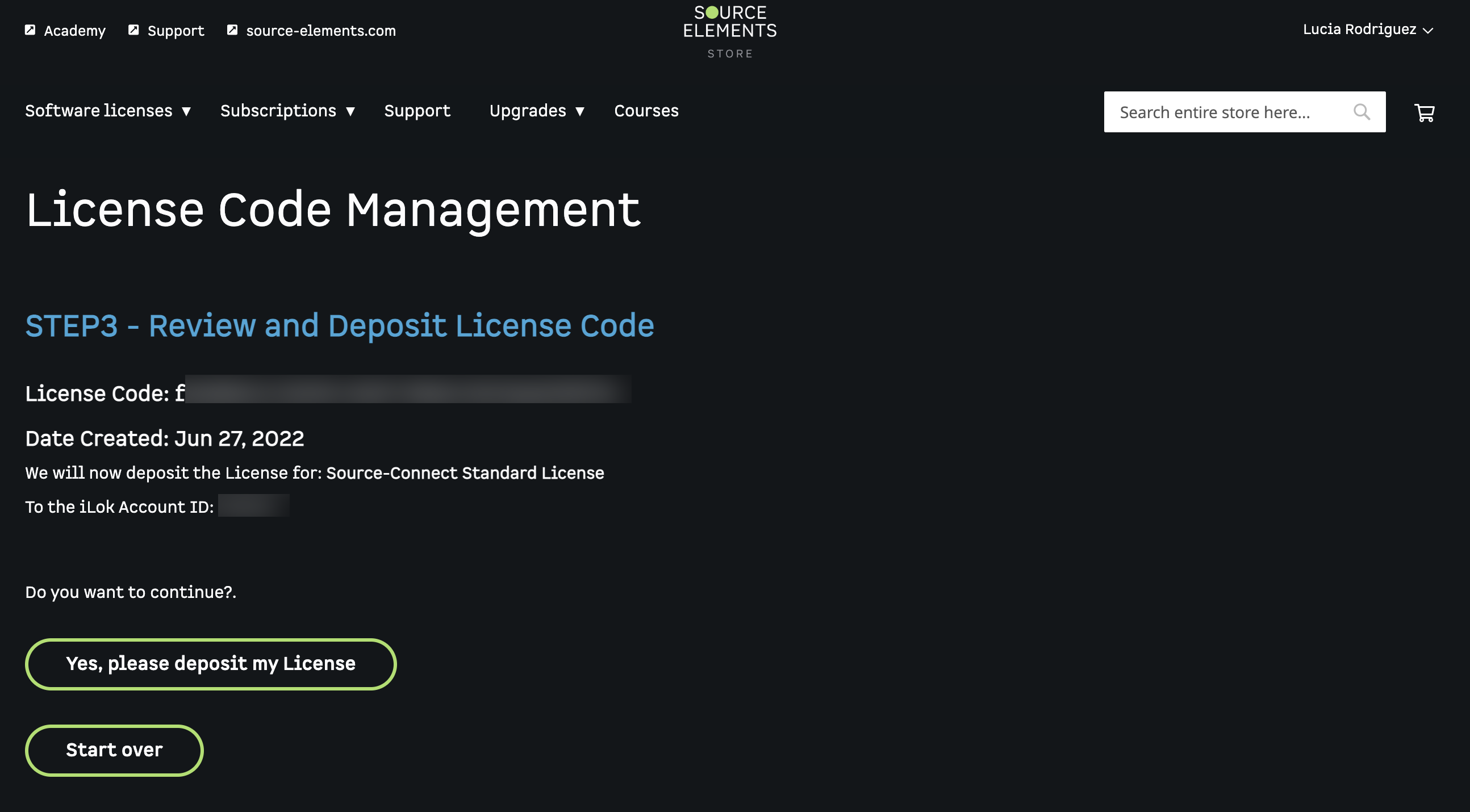Click external-link icon beside top Support

(133, 30)
